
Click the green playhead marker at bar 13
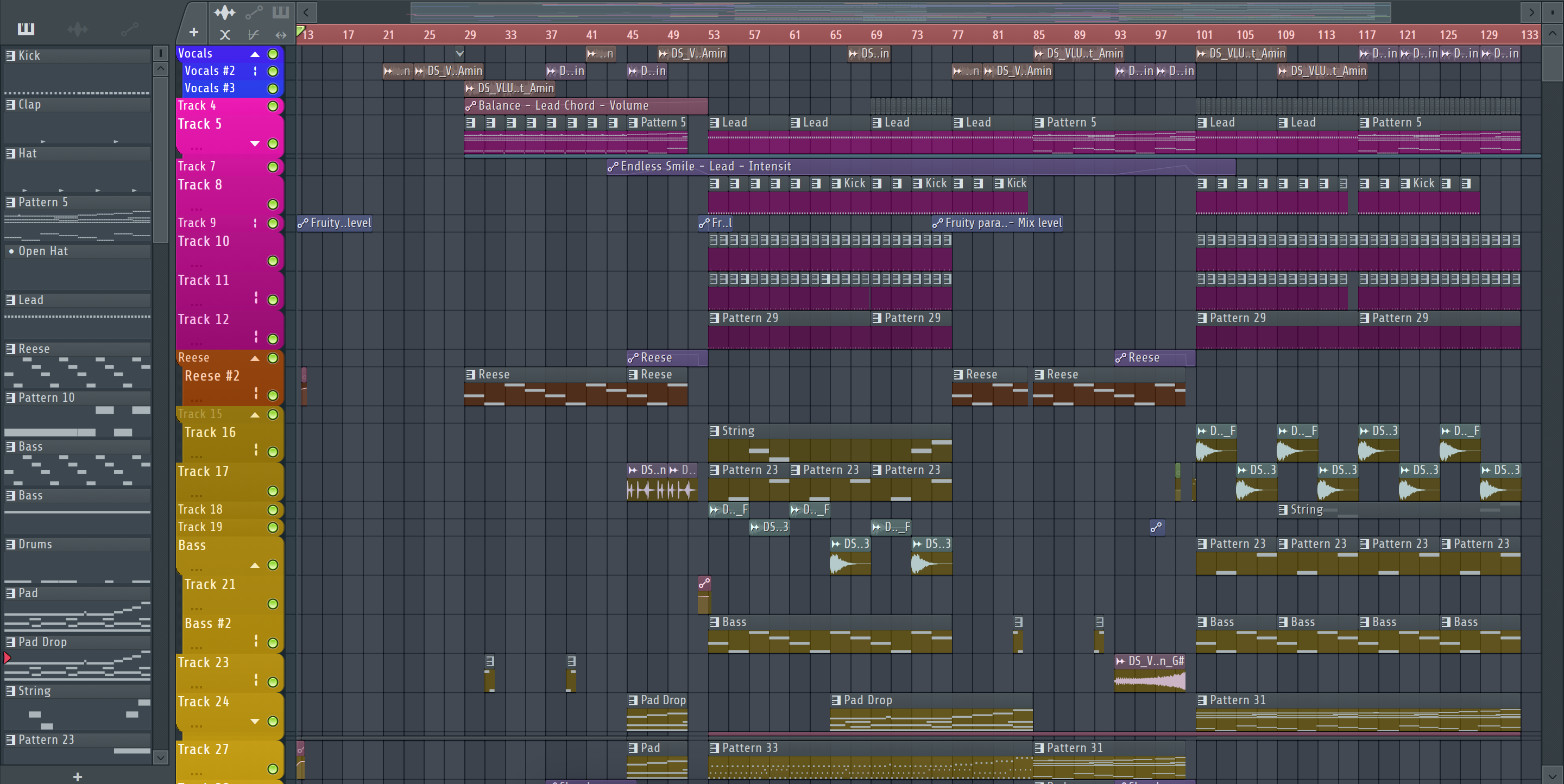[300, 30]
